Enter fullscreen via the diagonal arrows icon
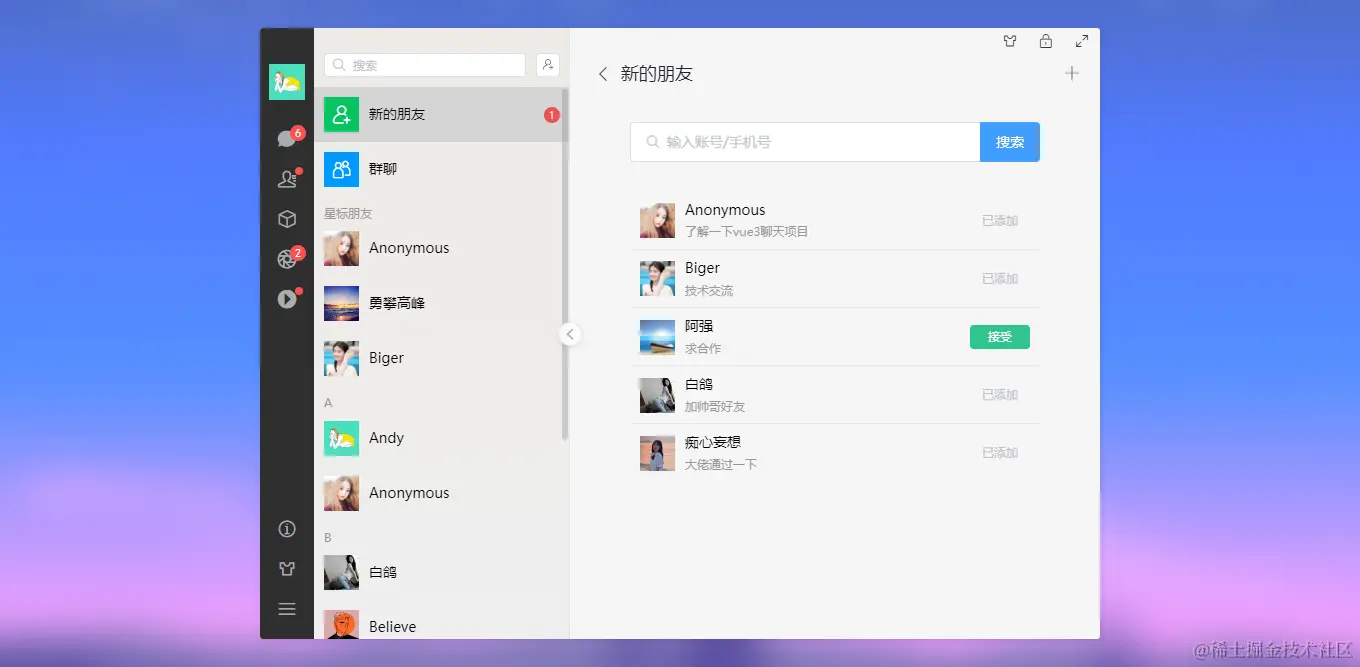This screenshot has height=667, width=1360. click(x=1081, y=41)
